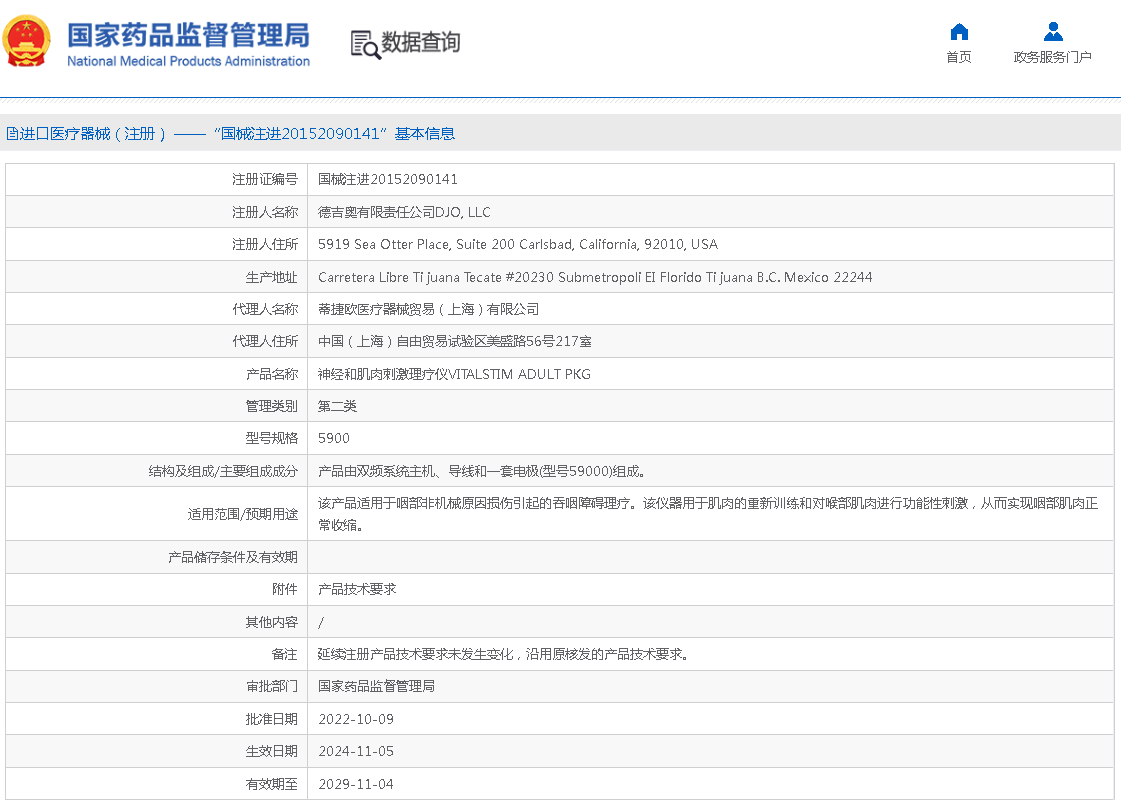The width and height of the screenshot is (1121, 800).
Task: Click the national emblem logo icon
Action: (27, 41)
